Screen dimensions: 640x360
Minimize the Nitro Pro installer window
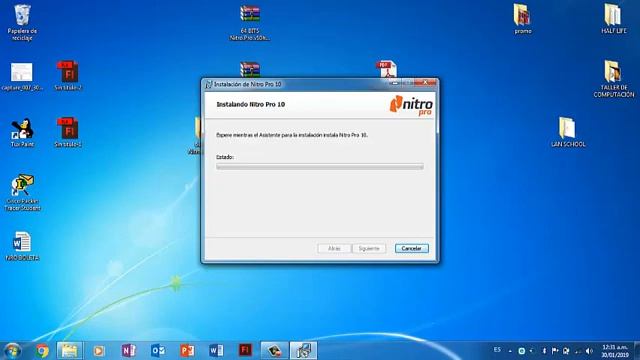pyautogui.click(x=394, y=83)
